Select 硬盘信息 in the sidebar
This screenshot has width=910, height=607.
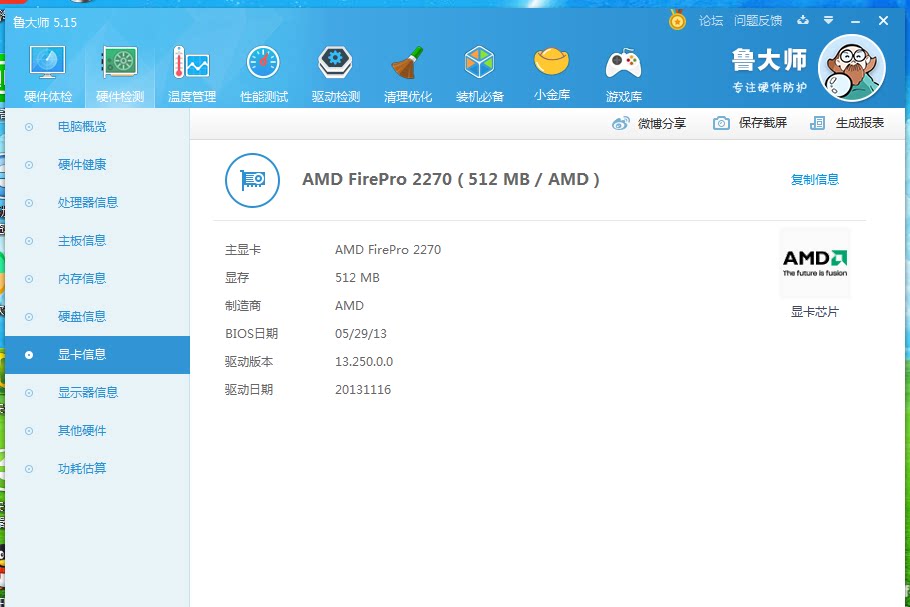pos(97,317)
